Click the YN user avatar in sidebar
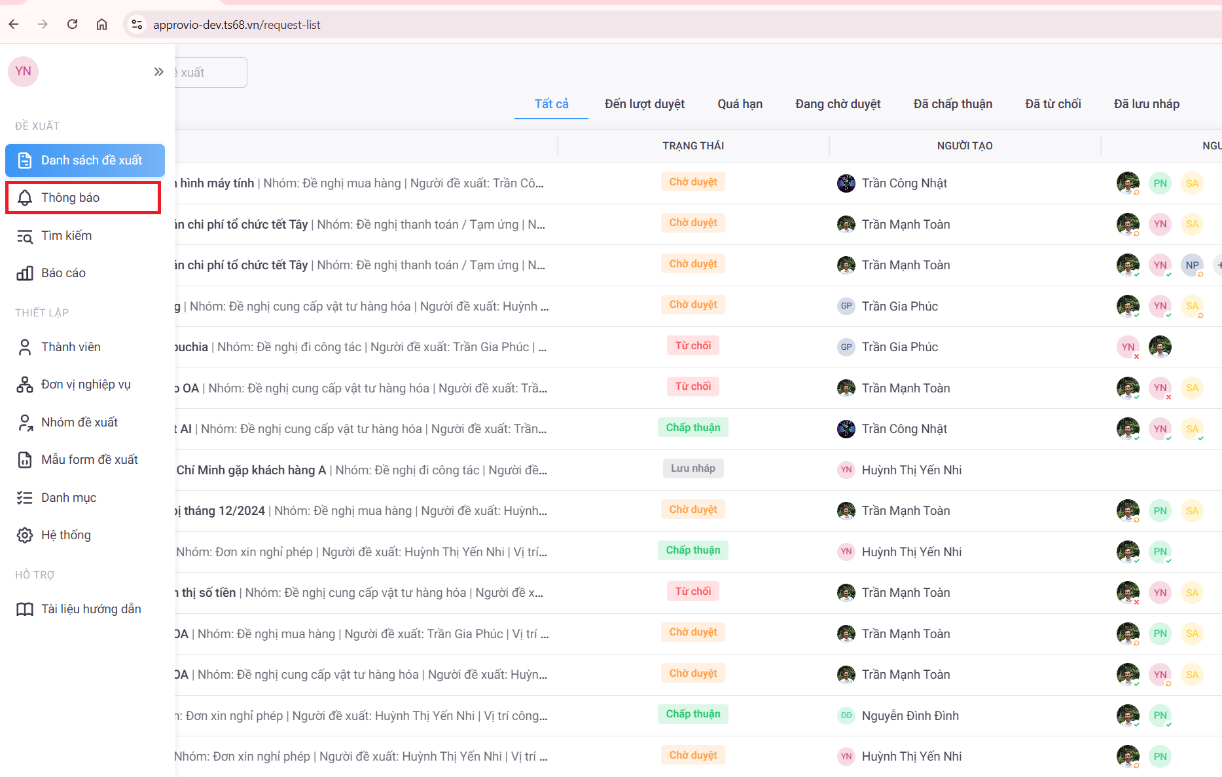The image size is (1222, 777). click(23, 71)
